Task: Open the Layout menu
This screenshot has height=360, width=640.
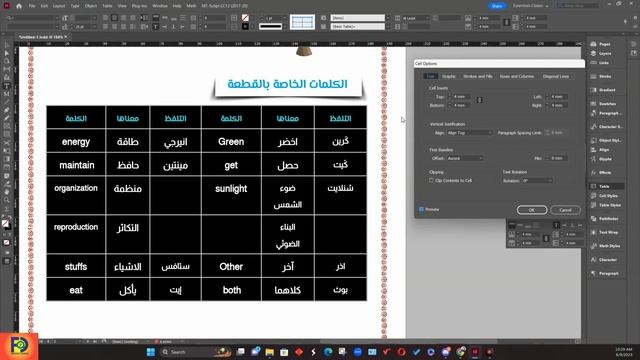Action: [59, 6]
